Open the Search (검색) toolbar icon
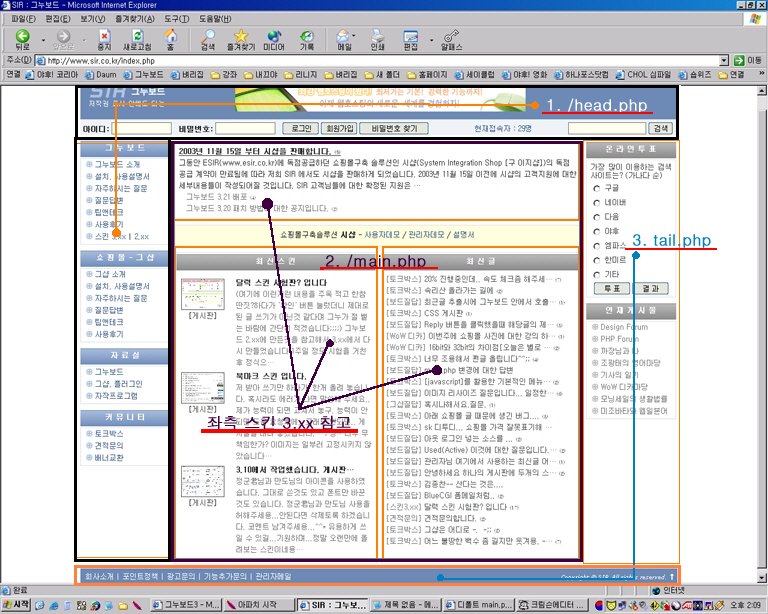The height and width of the screenshot is (614, 768). pos(208,38)
